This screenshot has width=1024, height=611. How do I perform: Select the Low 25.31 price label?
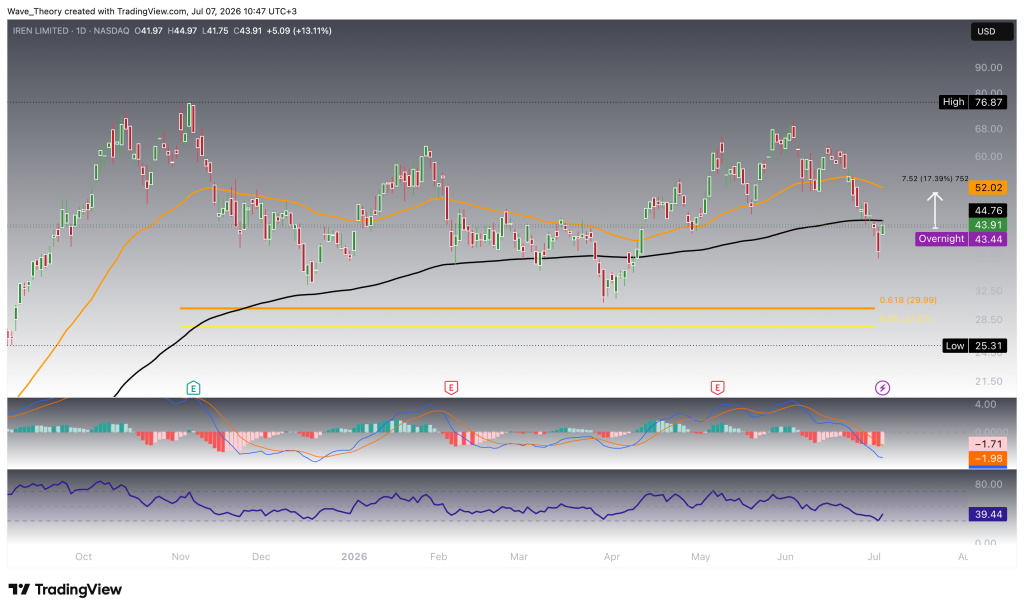(974, 346)
